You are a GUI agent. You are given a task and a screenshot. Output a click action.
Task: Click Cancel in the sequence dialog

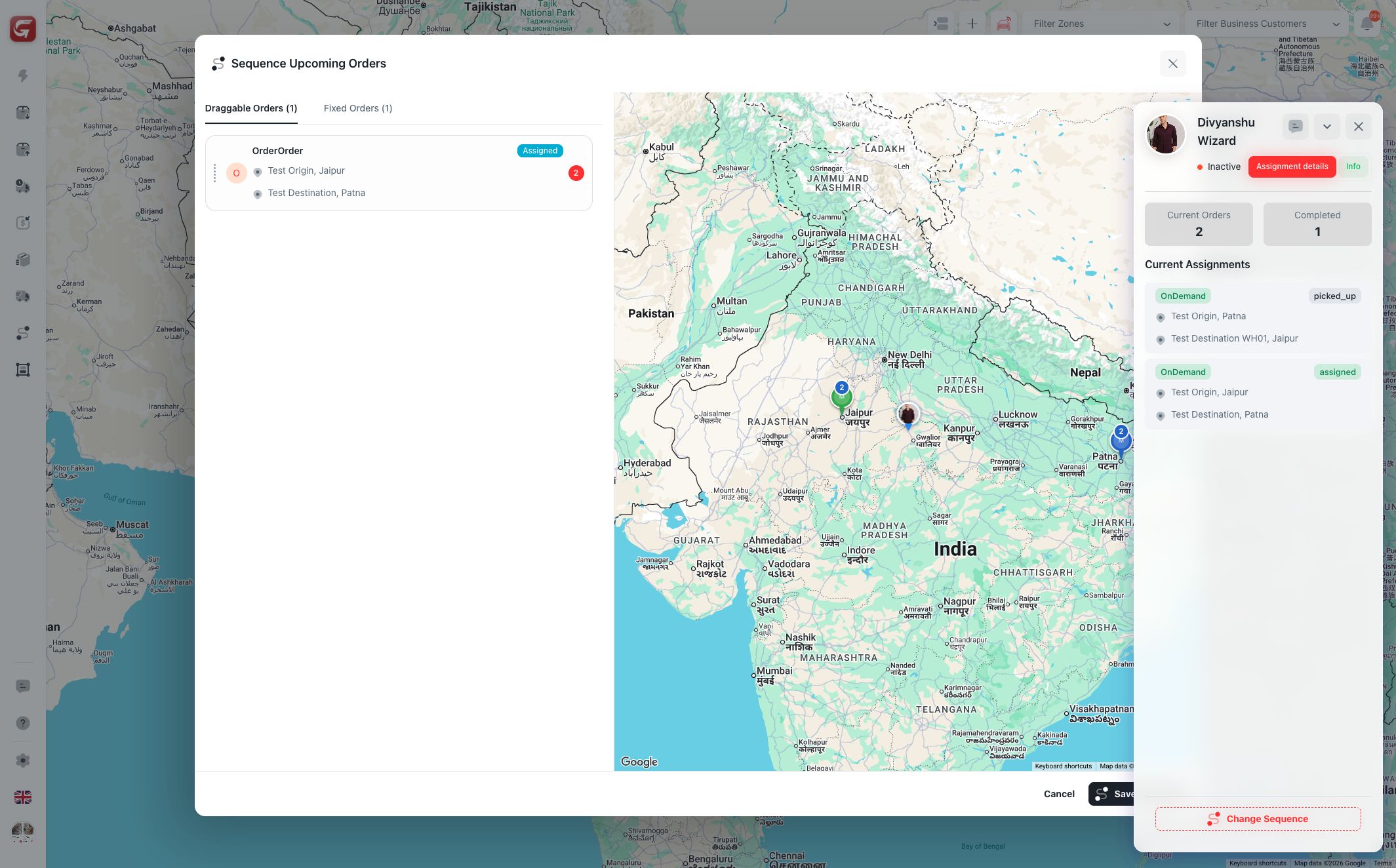pos(1059,794)
